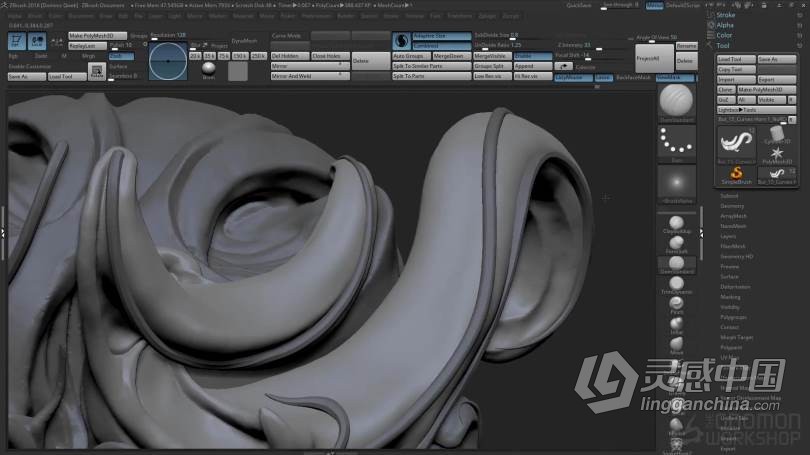The height and width of the screenshot is (455, 810).
Task: Select the ClayBuildup brush
Action: 676,223
